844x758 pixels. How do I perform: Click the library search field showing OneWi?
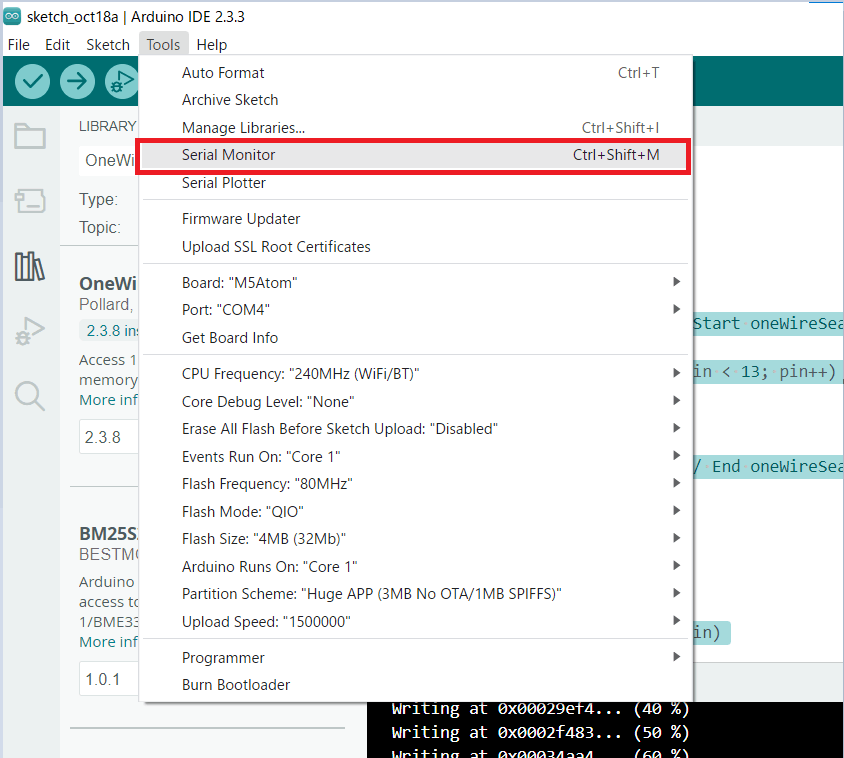point(109,160)
